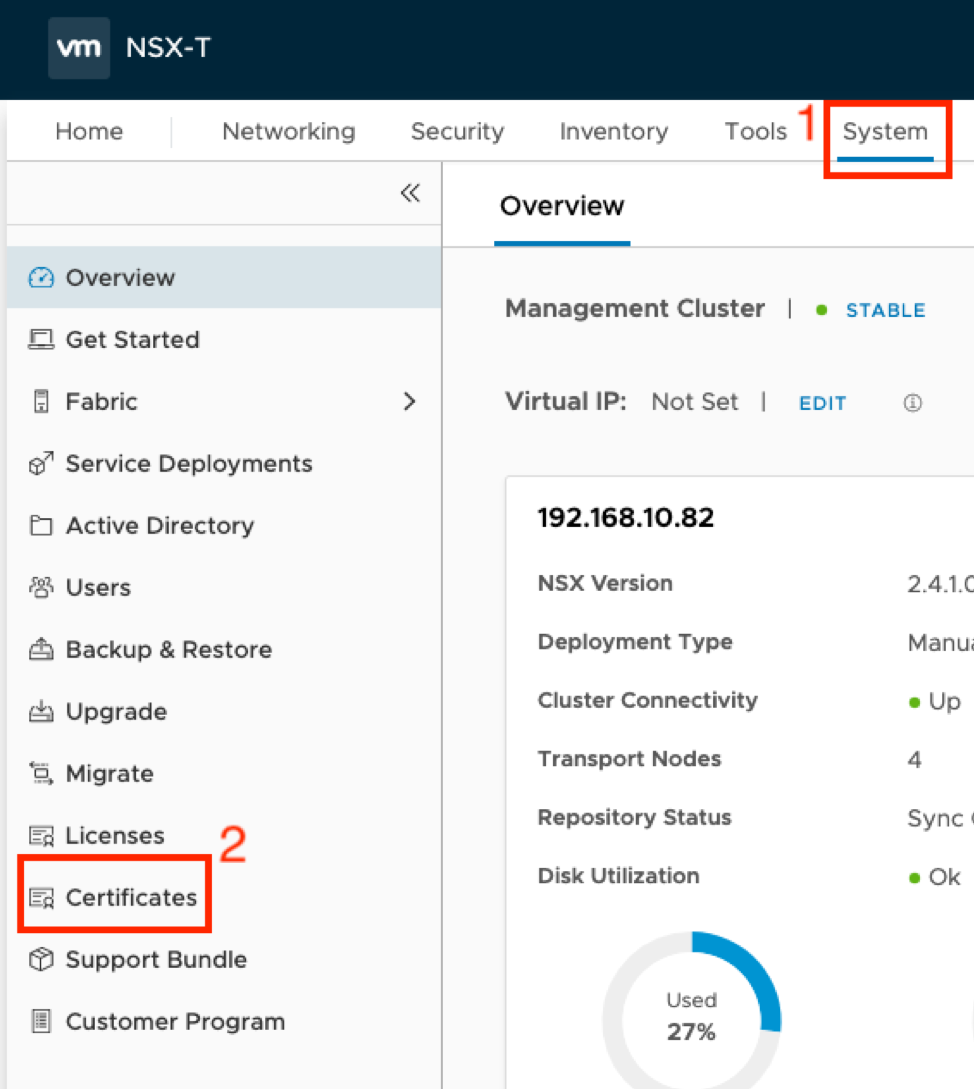This screenshot has height=1089, width=974.
Task: Click the Users people icon
Action: click(x=41, y=588)
